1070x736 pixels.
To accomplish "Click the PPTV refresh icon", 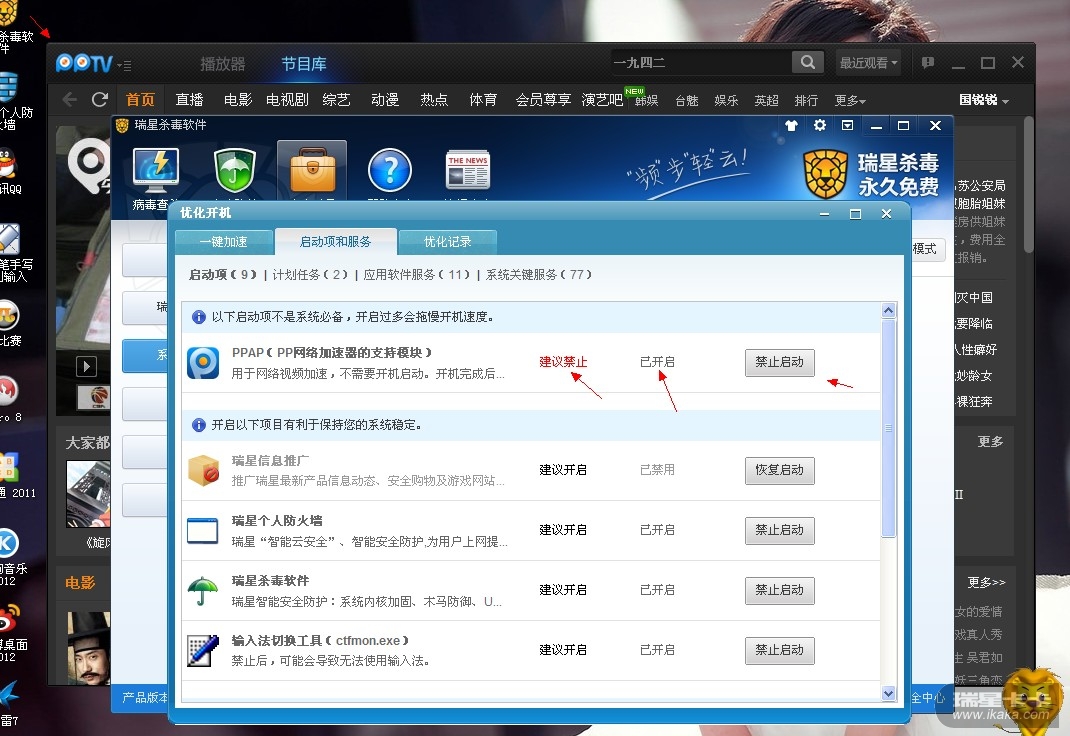I will [100, 100].
